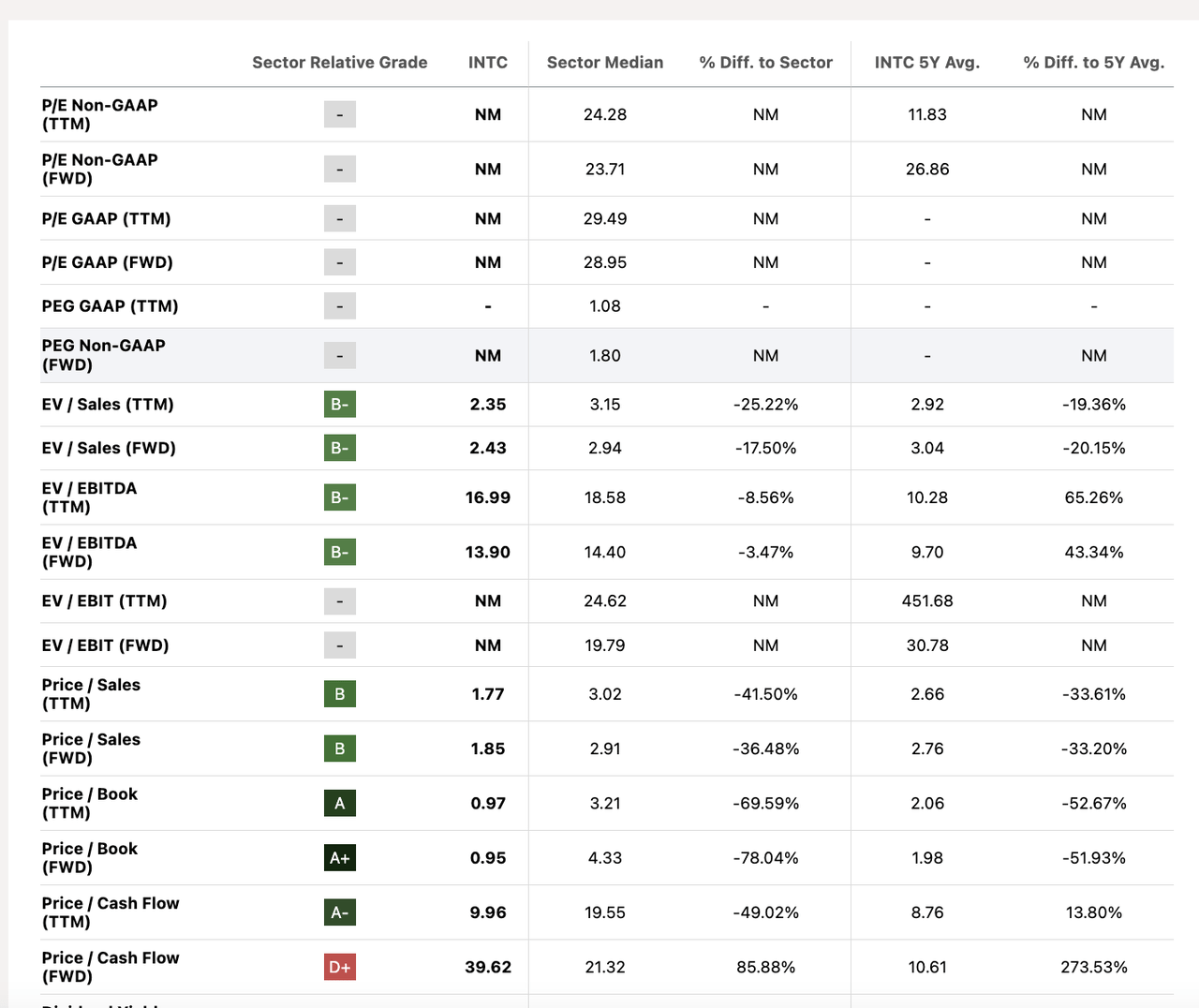
Task: Select the EV / EBITDA (TTM) row label
Action: coord(89,497)
